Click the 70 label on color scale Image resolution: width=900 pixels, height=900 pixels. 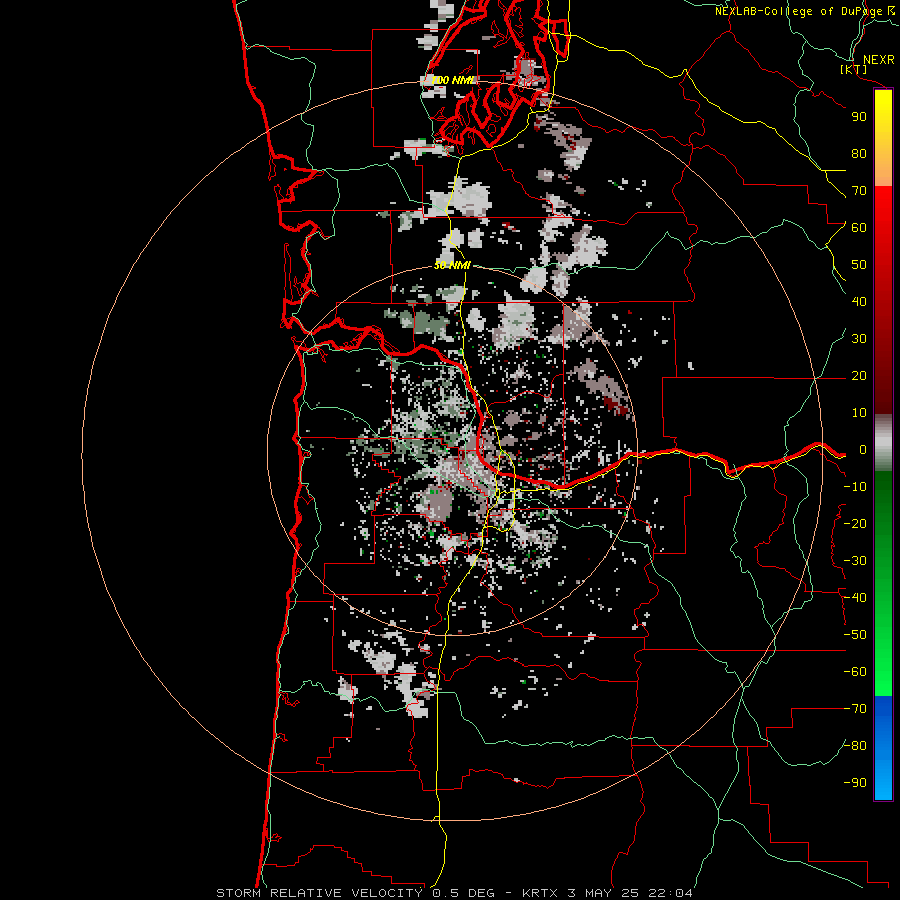(859, 191)
